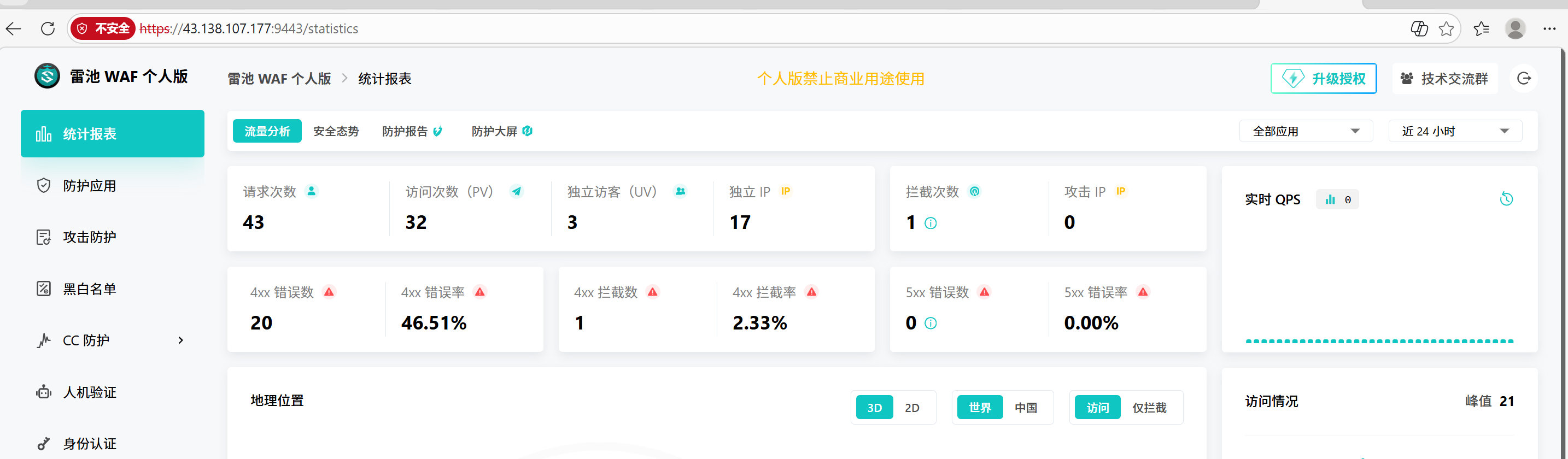
Task: Switch to the 安全态势 tab
Action: tap(336, 131)
